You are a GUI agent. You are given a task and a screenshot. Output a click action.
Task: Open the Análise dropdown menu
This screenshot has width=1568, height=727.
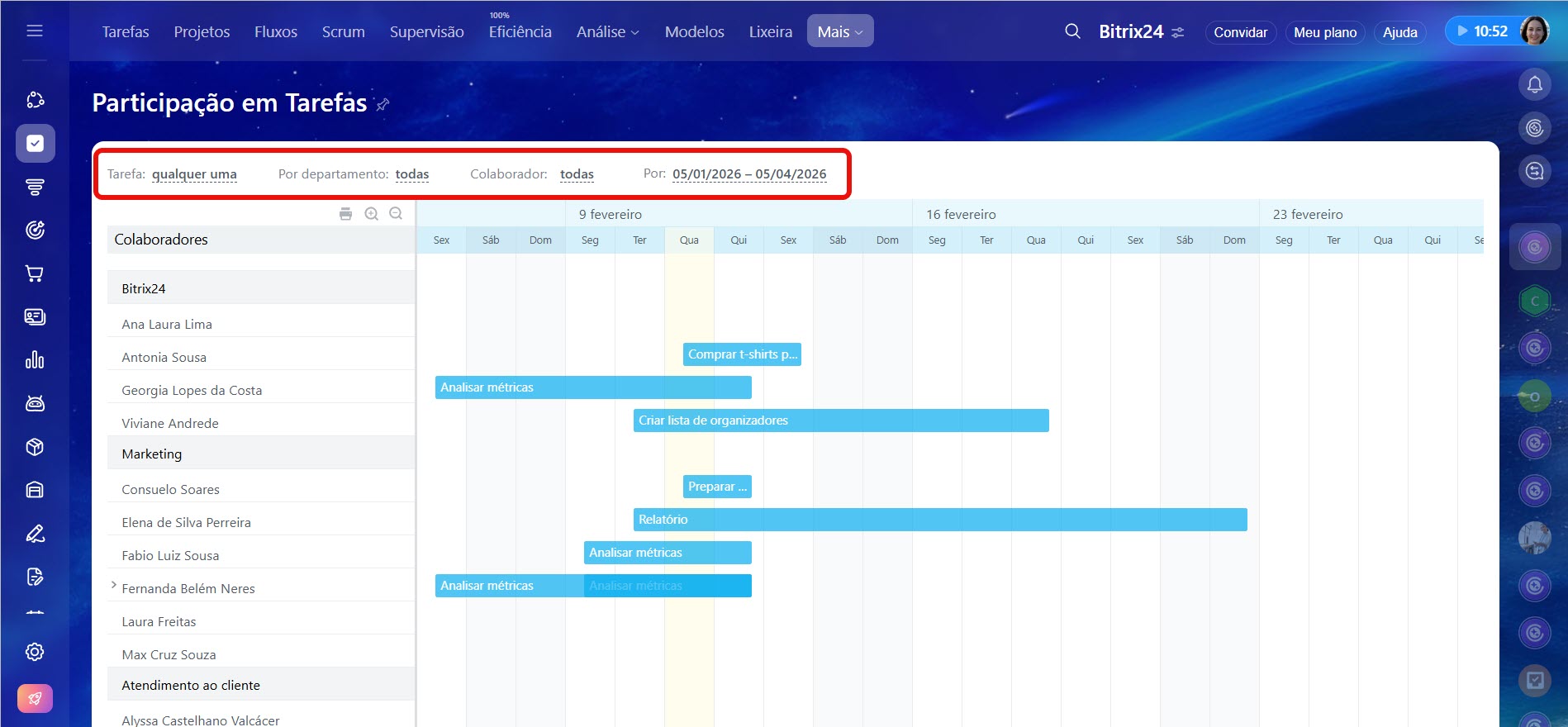pos(607,31)
